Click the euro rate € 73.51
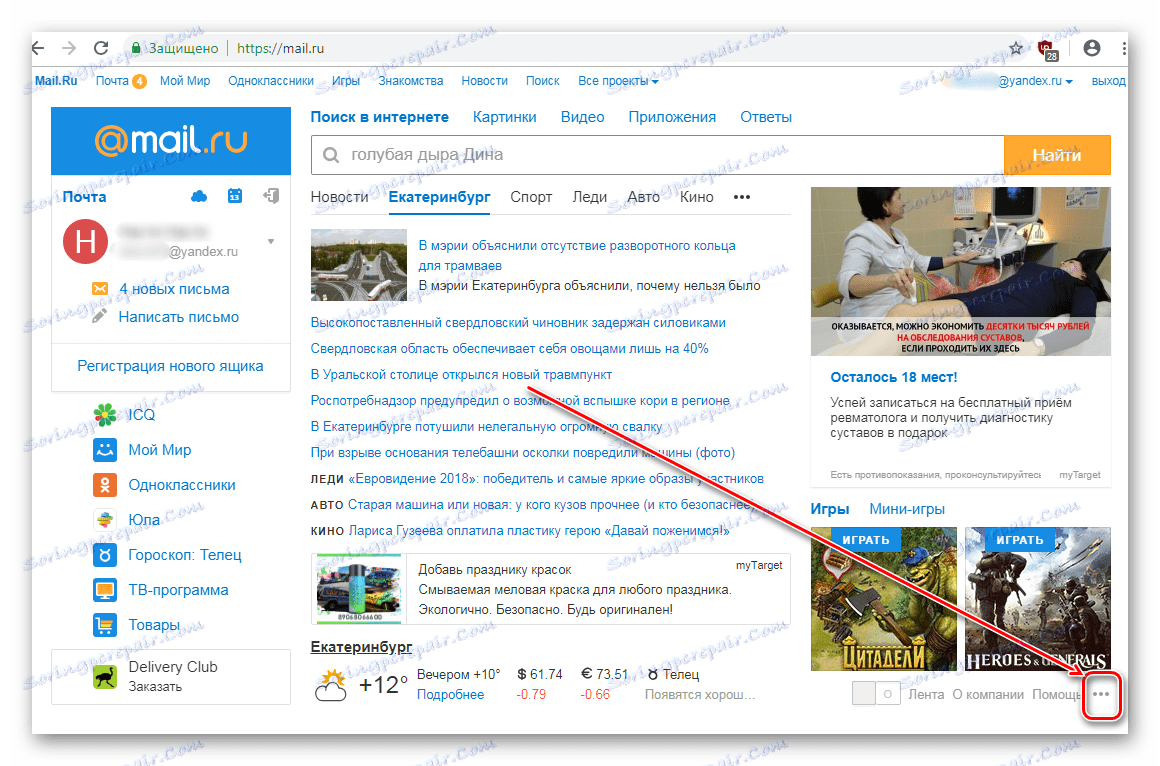The image size is (1160, 766). pos(604,674)
